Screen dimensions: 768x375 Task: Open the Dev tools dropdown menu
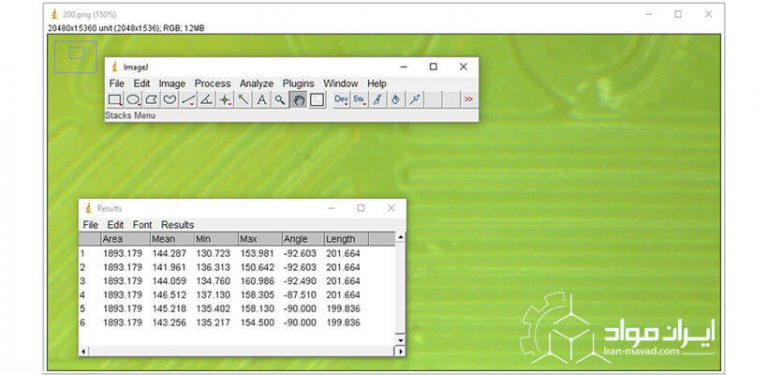tap(341, 100)
